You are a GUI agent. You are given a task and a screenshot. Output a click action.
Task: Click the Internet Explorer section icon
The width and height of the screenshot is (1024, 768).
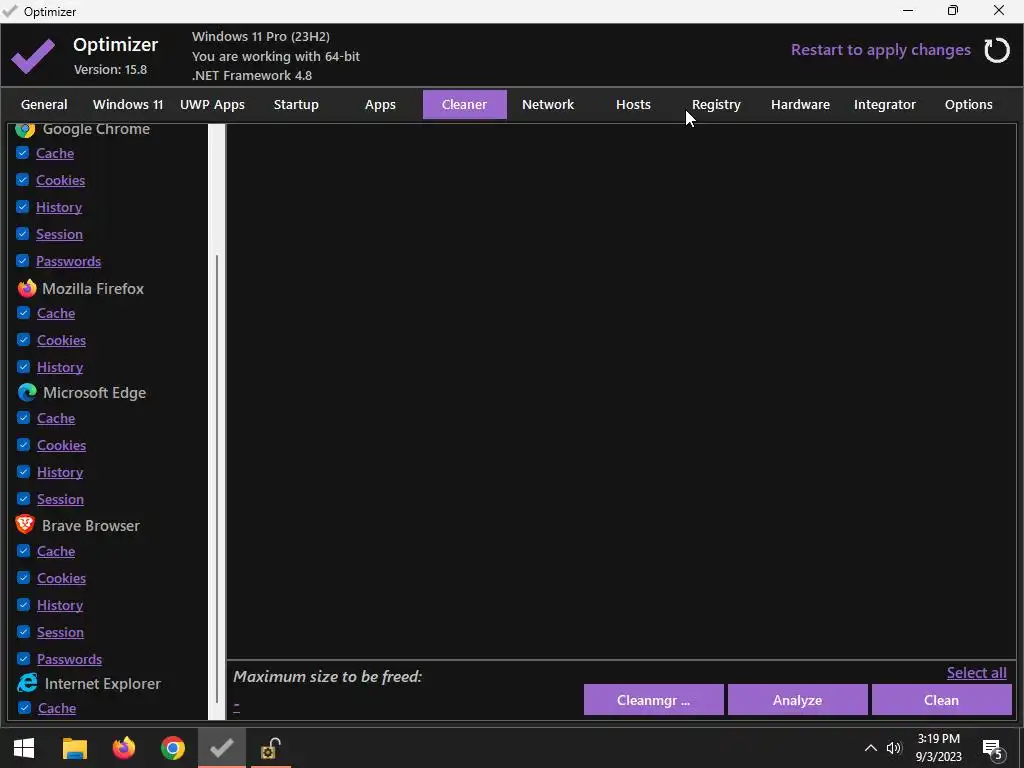pos(27,683)
